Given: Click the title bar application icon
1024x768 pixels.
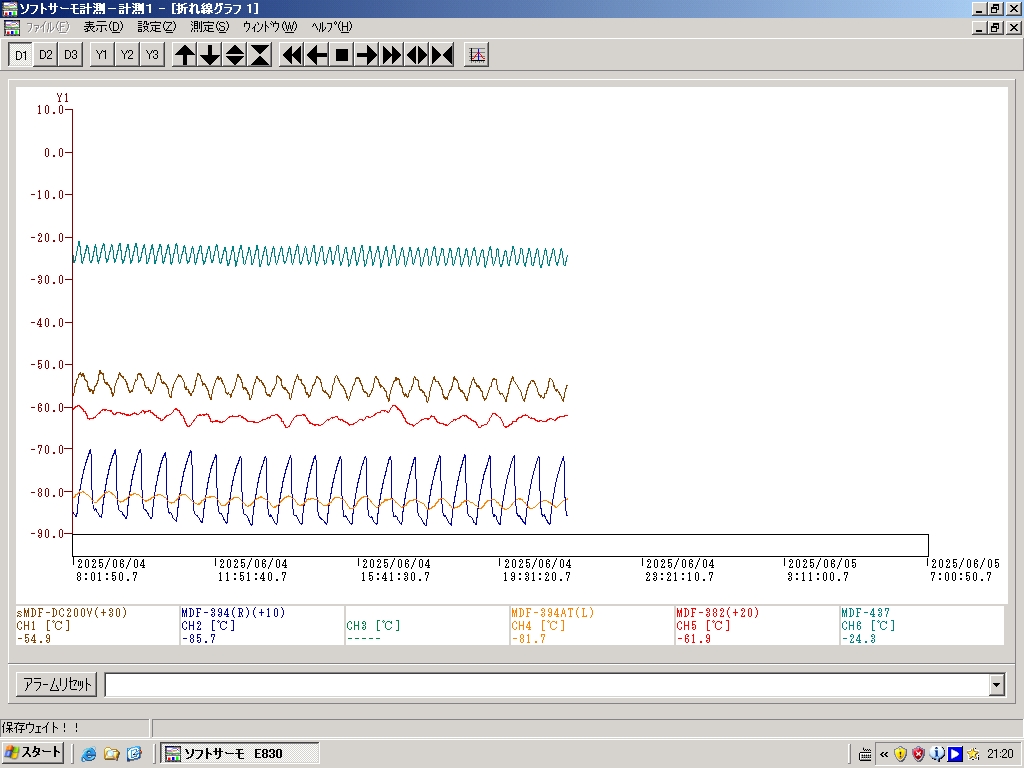Looking at the screenshot, I should (10, 8).
